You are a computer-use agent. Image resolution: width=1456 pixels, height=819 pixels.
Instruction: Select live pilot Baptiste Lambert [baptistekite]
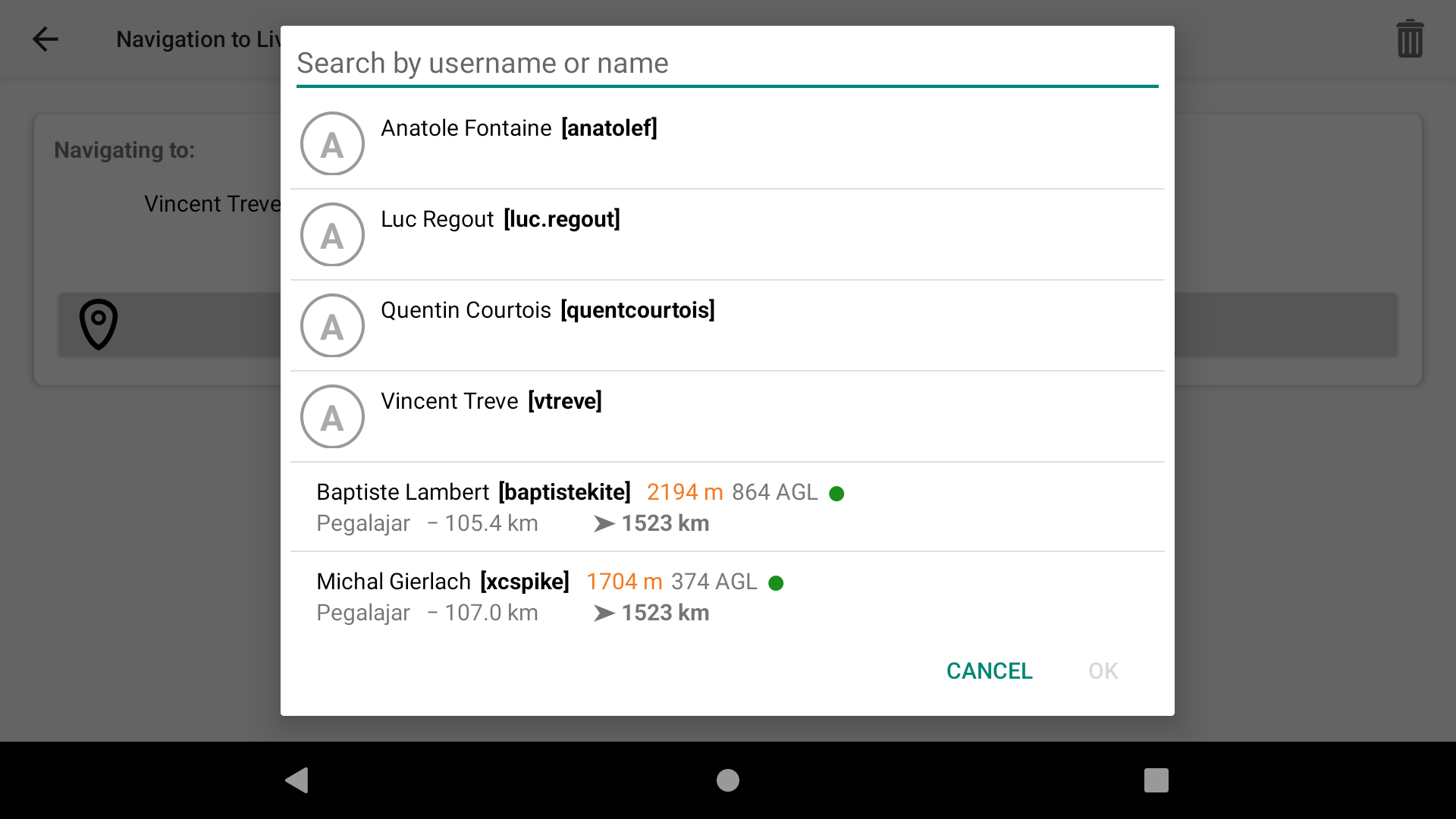click(x=727, y=507)
